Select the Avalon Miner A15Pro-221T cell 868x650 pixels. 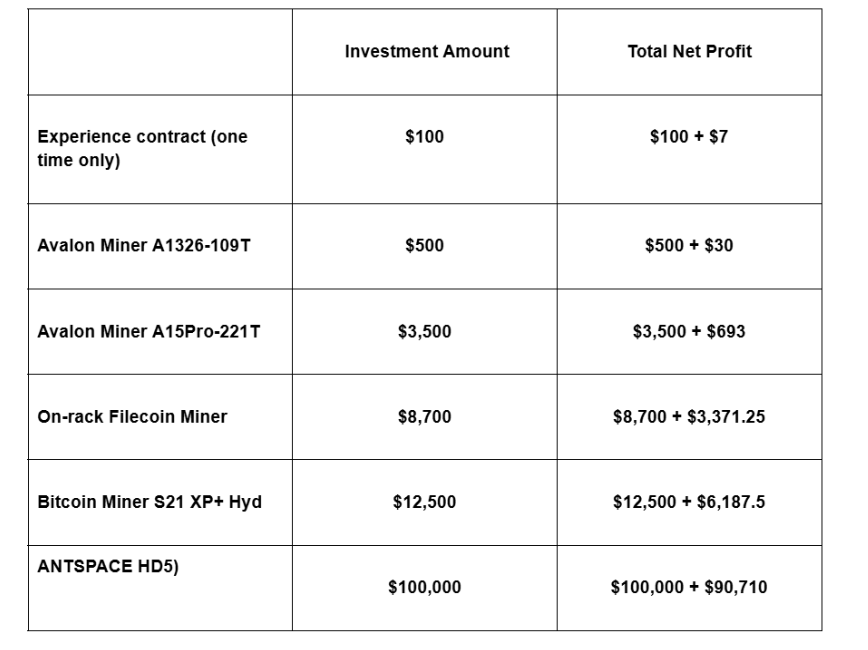click(149, 331)
